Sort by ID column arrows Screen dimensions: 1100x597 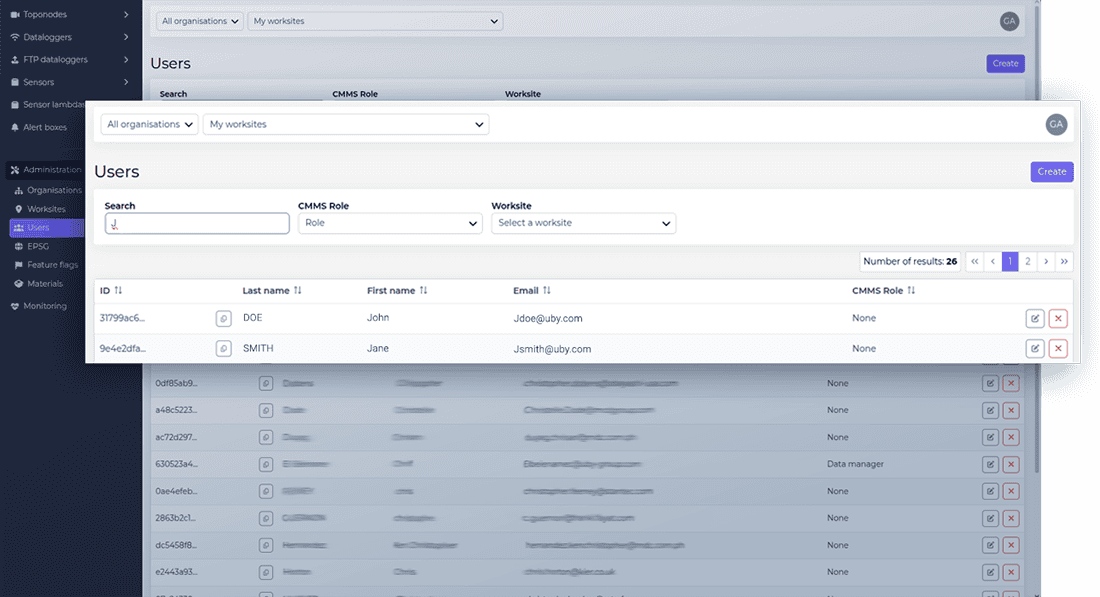pos(118,290)
